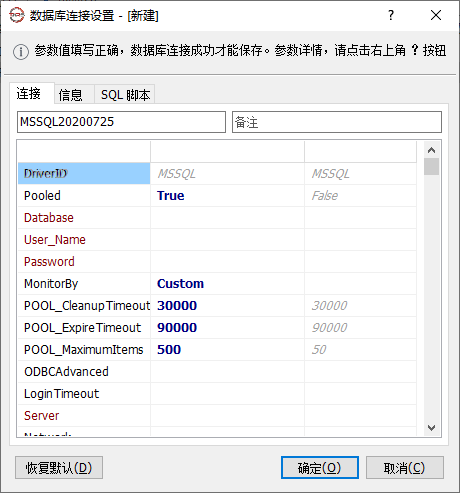Open the SQL 脚本 tab
Viewport: 460px width, 493px height.
pos(125,95)
